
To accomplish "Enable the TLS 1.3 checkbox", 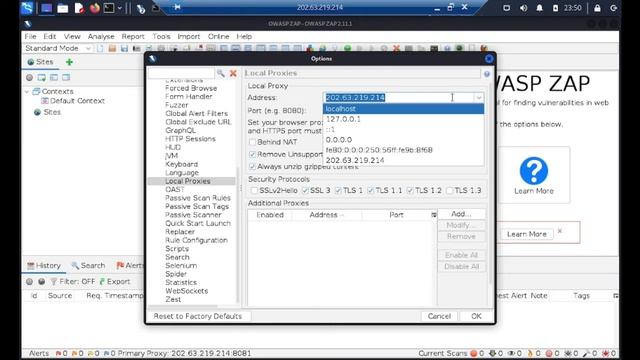I will click(449, 191).
